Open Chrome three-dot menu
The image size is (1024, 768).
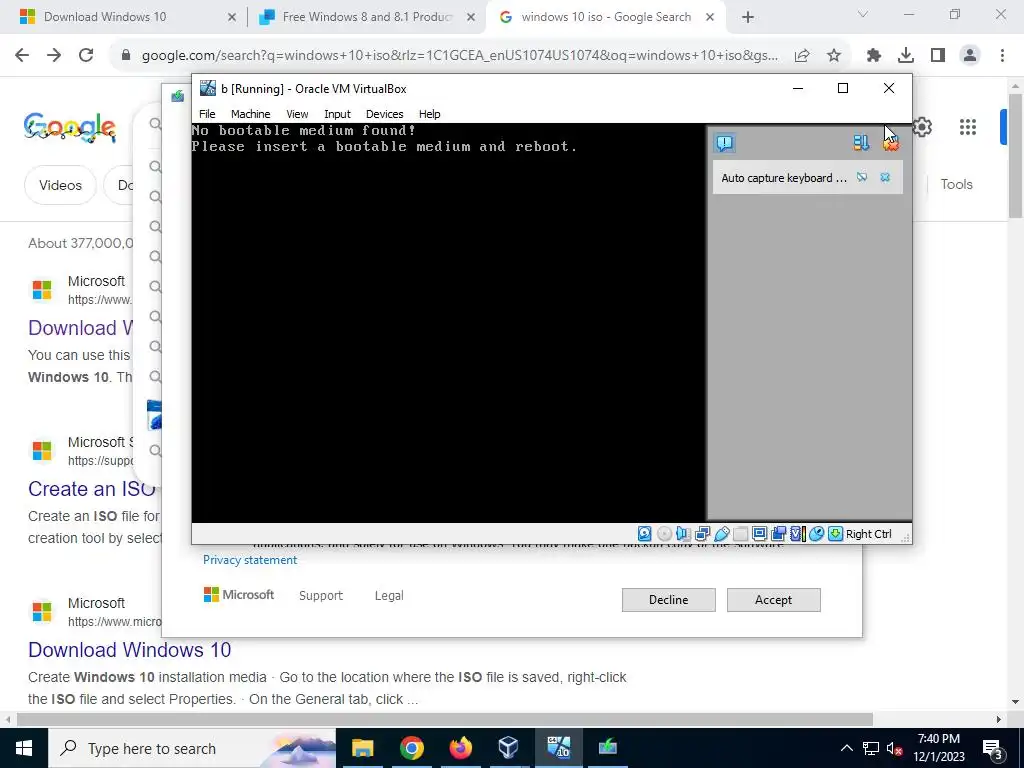click(1002, 56)
